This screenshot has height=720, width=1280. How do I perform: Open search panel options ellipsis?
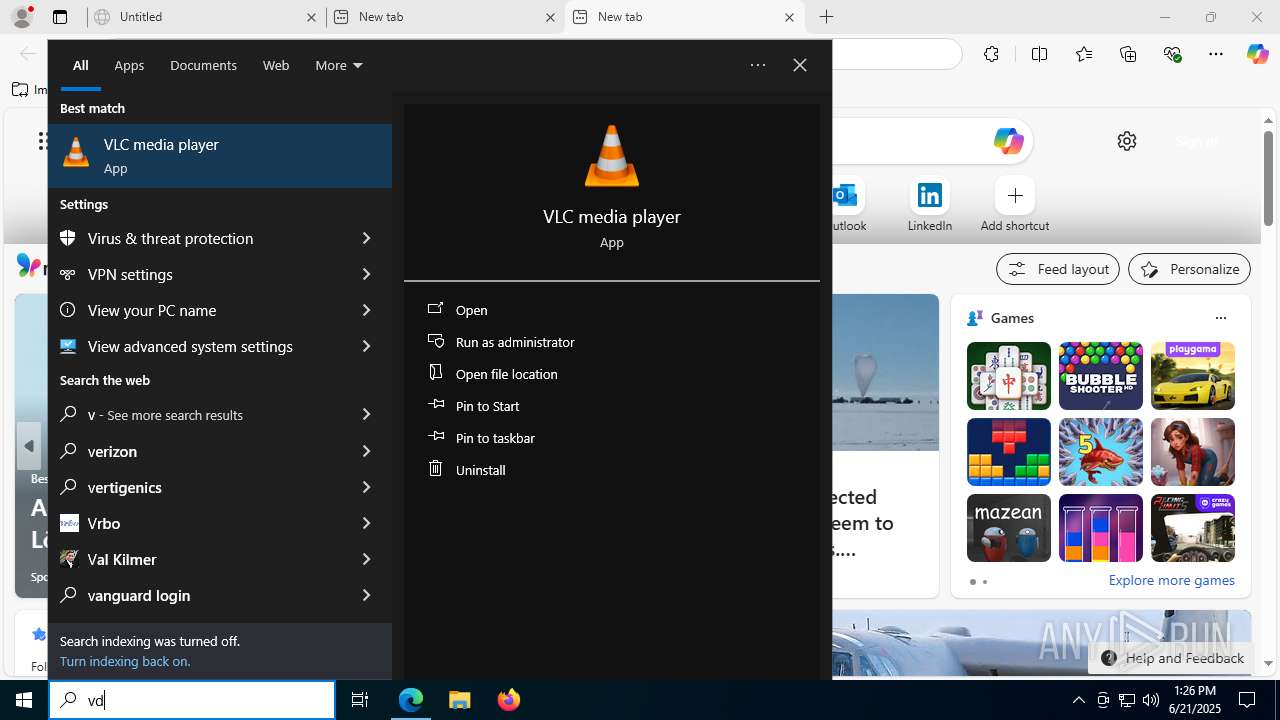(x=758, y=65)
